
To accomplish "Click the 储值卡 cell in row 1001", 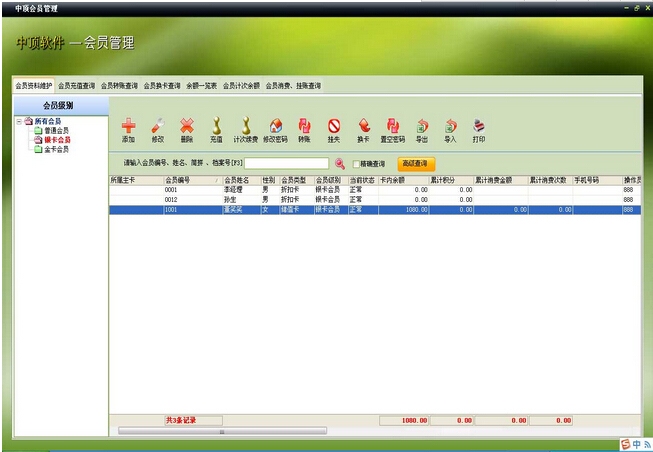I will (297, 210).
